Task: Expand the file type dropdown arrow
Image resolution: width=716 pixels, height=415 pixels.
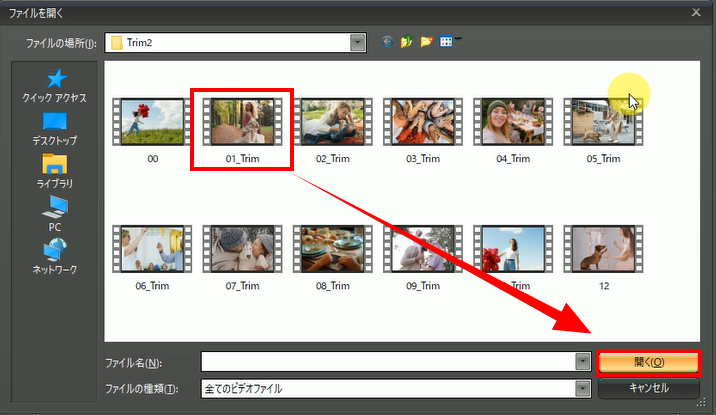Action: tap(582, 388)
